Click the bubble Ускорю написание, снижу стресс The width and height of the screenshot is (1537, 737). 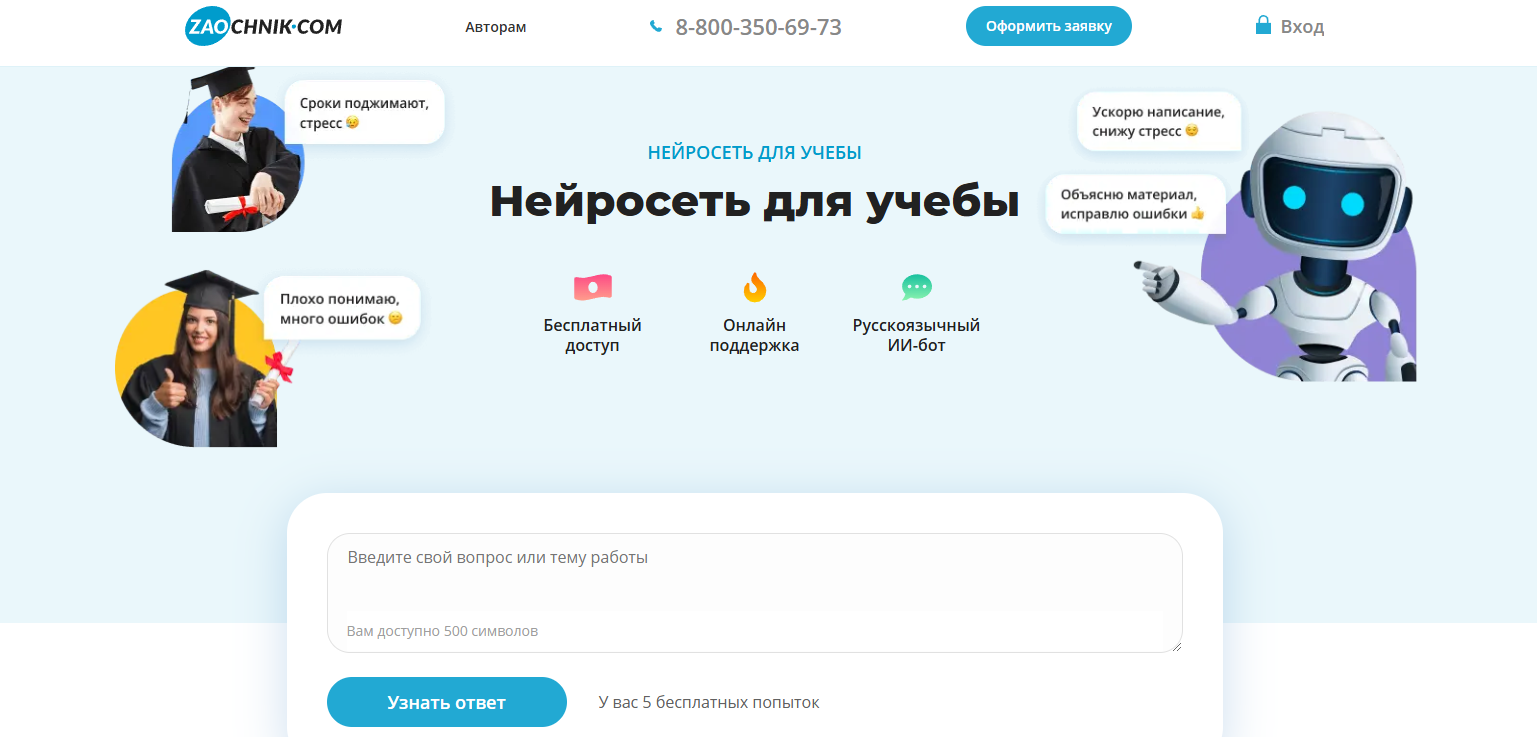[1158, 121]
